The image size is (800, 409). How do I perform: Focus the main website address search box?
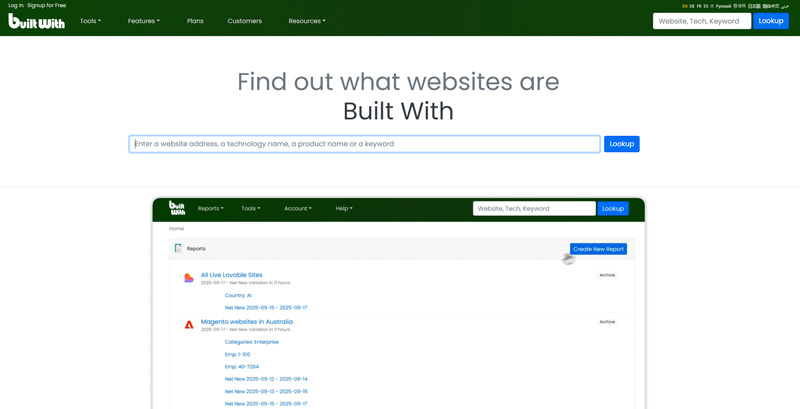click(364, 144)
